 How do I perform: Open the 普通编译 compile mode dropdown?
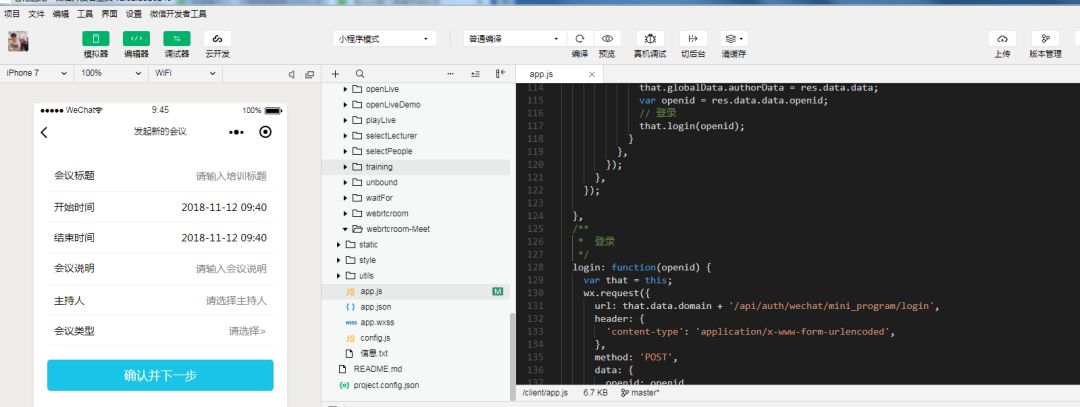(x=514, y=39)
